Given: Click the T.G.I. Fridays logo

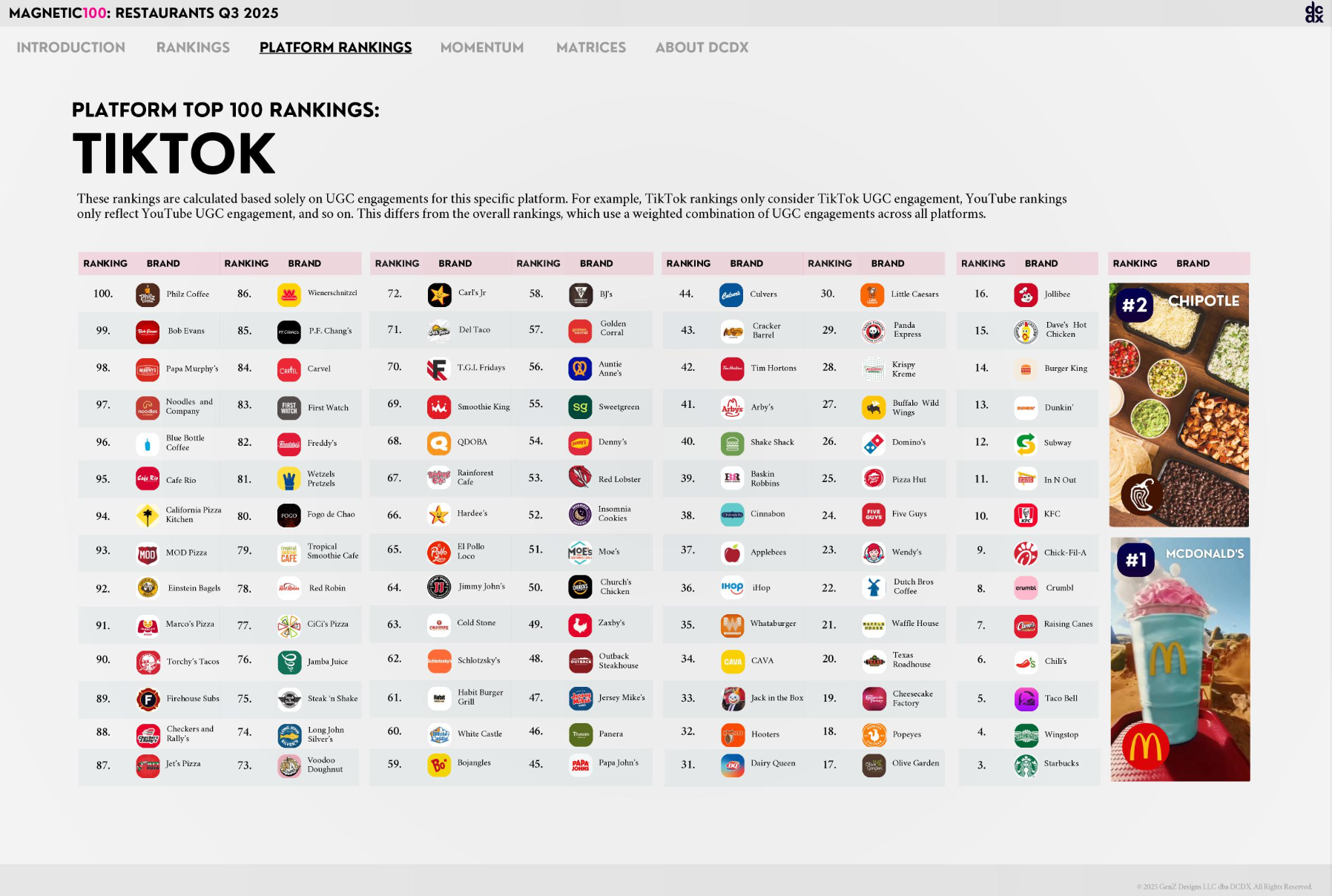Looking at the screenshot, I should pos(439,368).
